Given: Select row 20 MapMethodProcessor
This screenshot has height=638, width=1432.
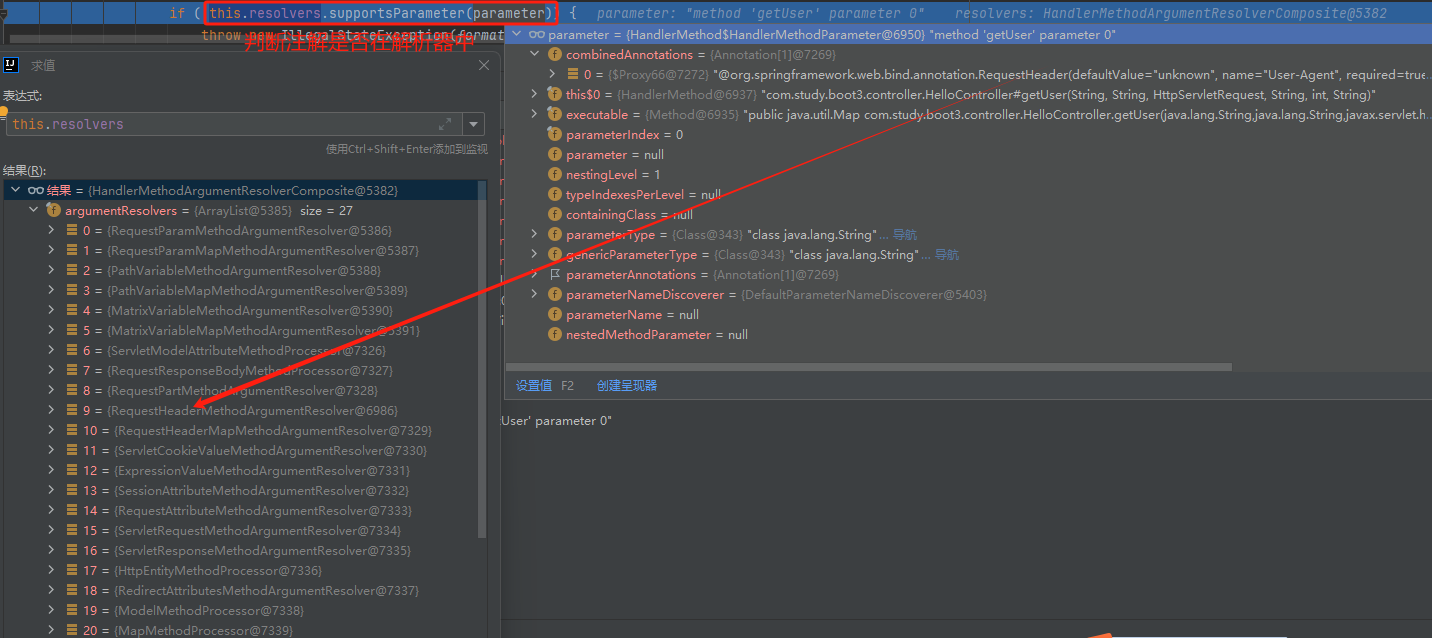Looking at the screenshot, I should click(x=240, y=630).
